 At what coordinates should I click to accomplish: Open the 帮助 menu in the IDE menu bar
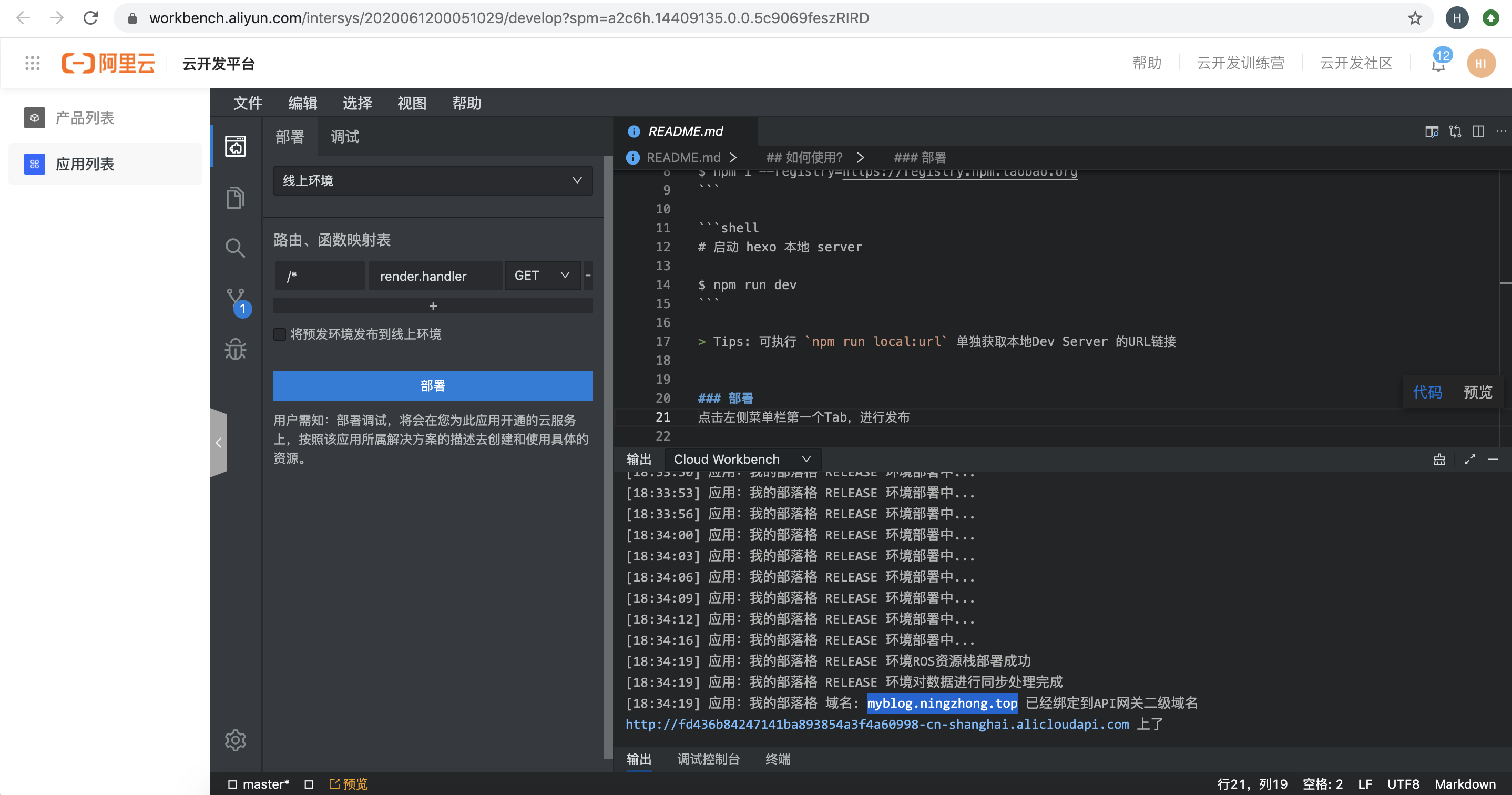tap(467, 104)
